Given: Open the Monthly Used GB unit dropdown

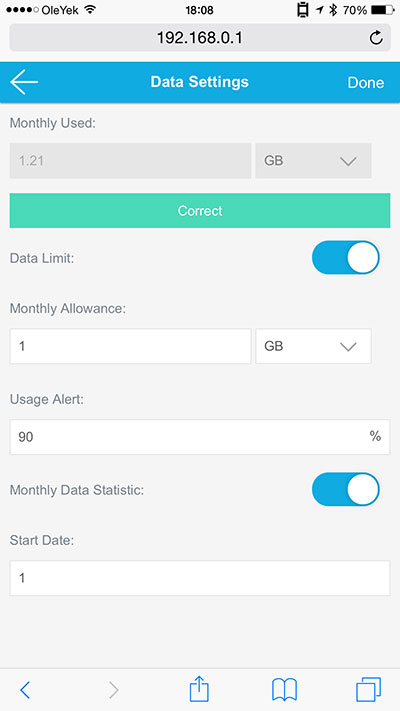Looking at the screenshot, I should click(x=313, y=161).
